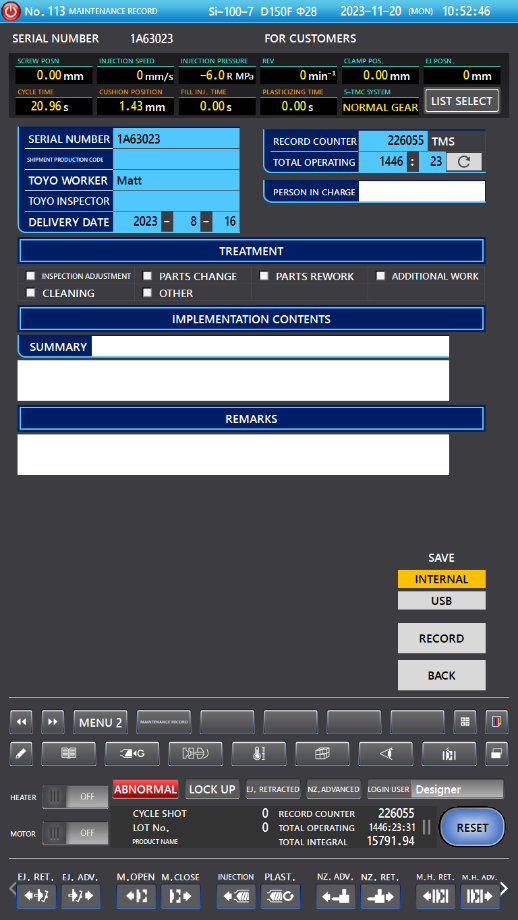Screen dimensions: 518x920
Task: Toggle the HEATER switch
Action: click(x=75, y=797)
